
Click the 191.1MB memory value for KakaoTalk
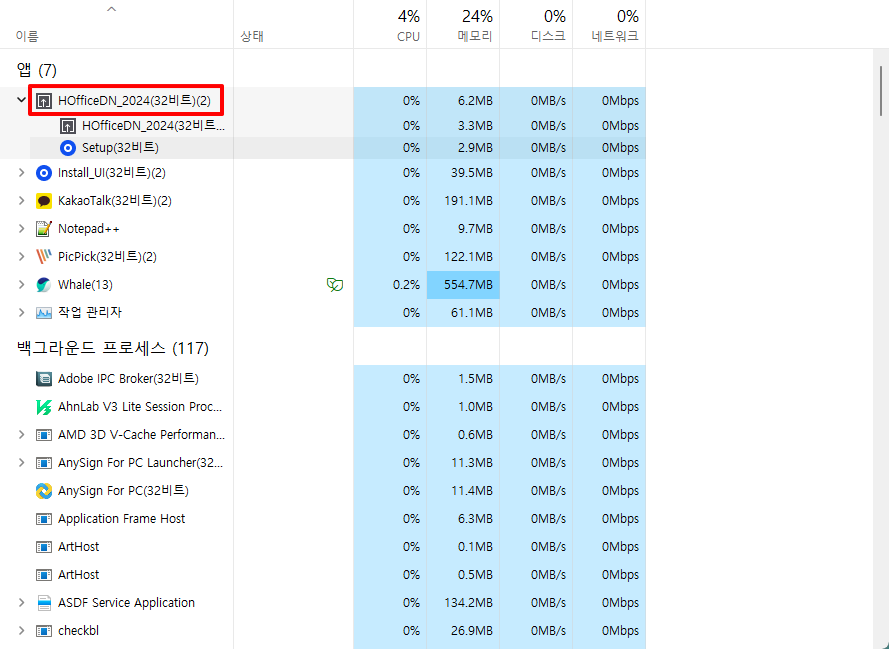click(x=468, y=201)
